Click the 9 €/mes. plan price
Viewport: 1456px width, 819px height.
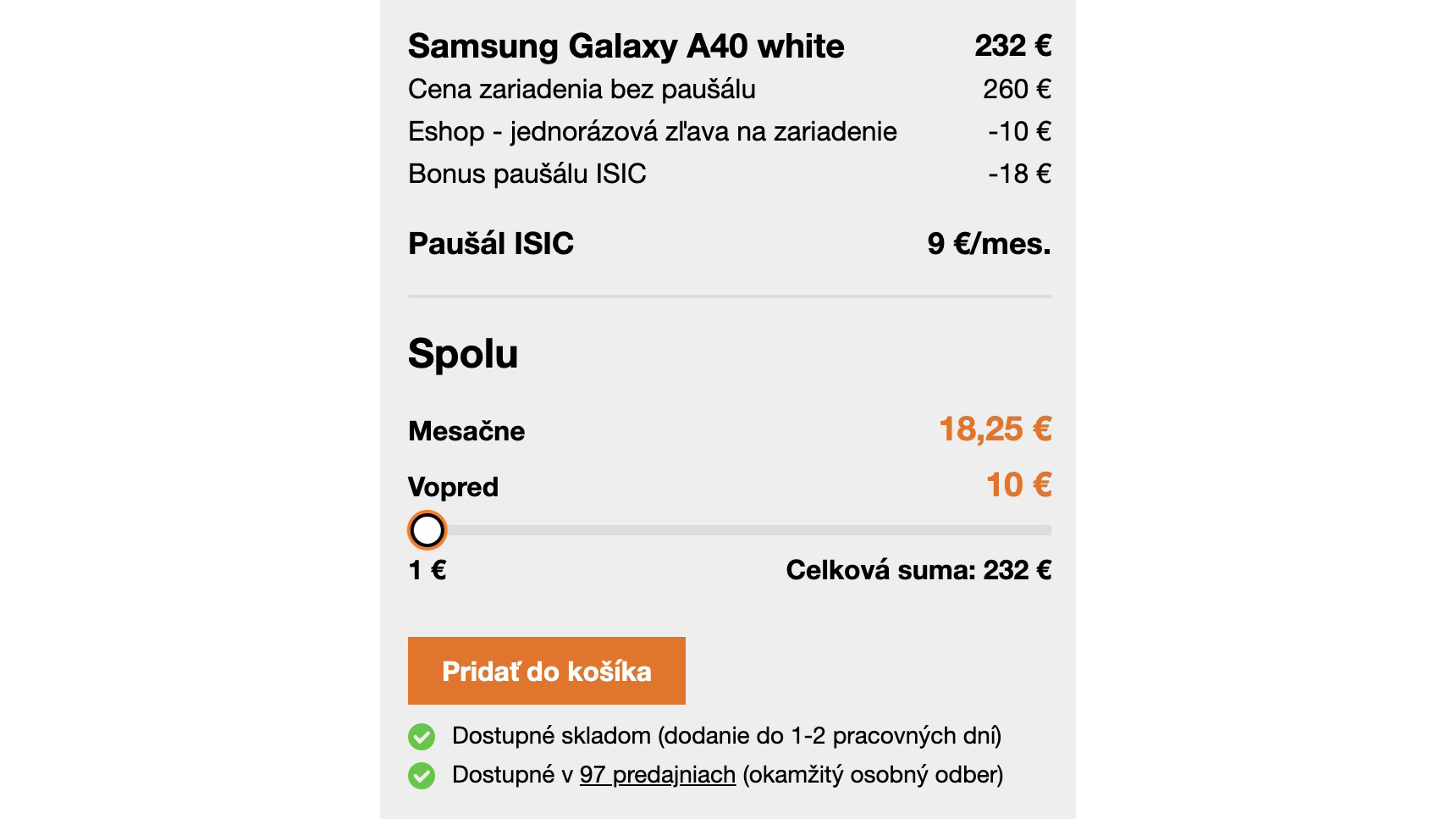[x=989, y=244]
